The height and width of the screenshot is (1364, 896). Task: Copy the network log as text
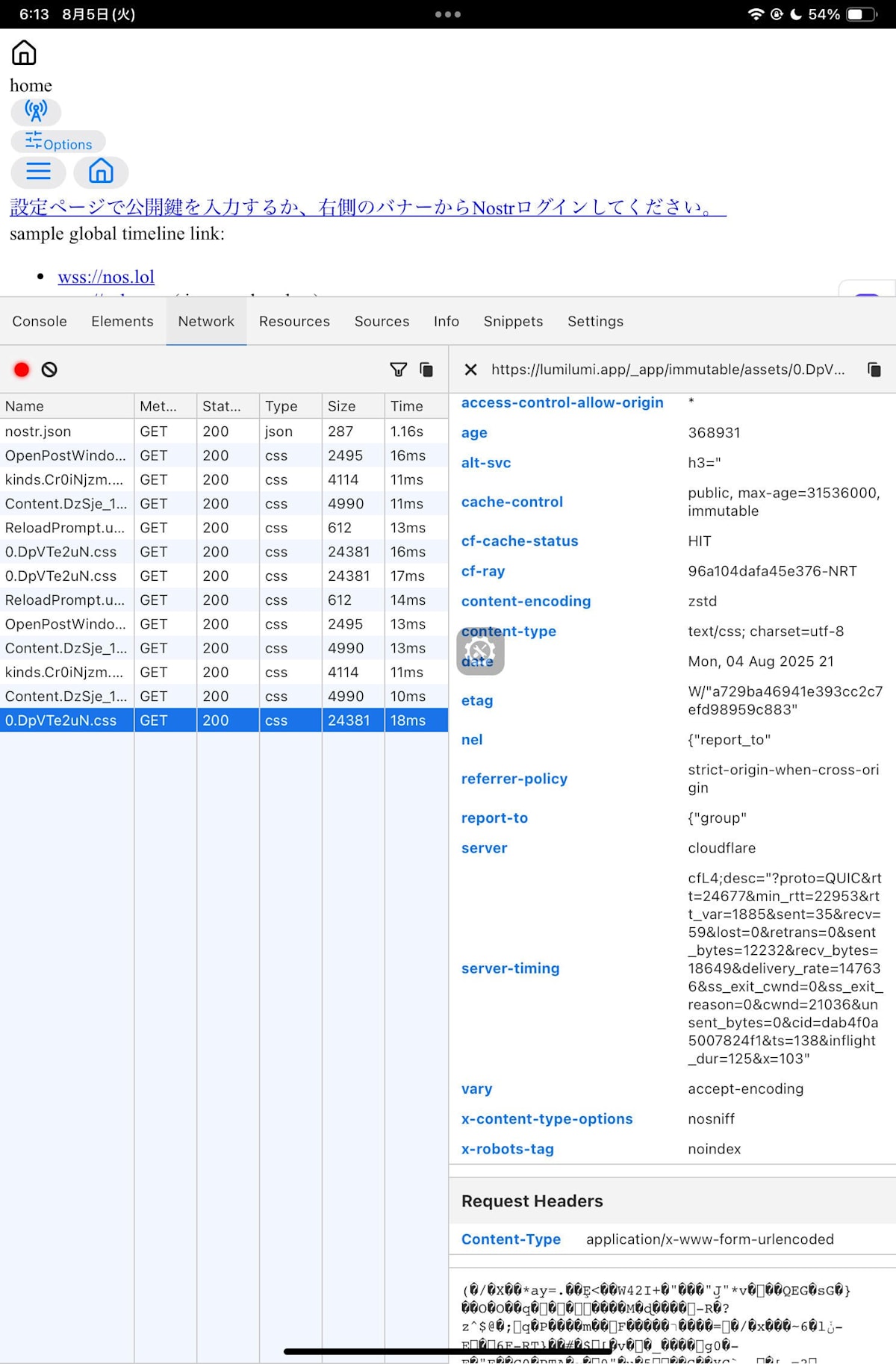(x=426, y=370)
